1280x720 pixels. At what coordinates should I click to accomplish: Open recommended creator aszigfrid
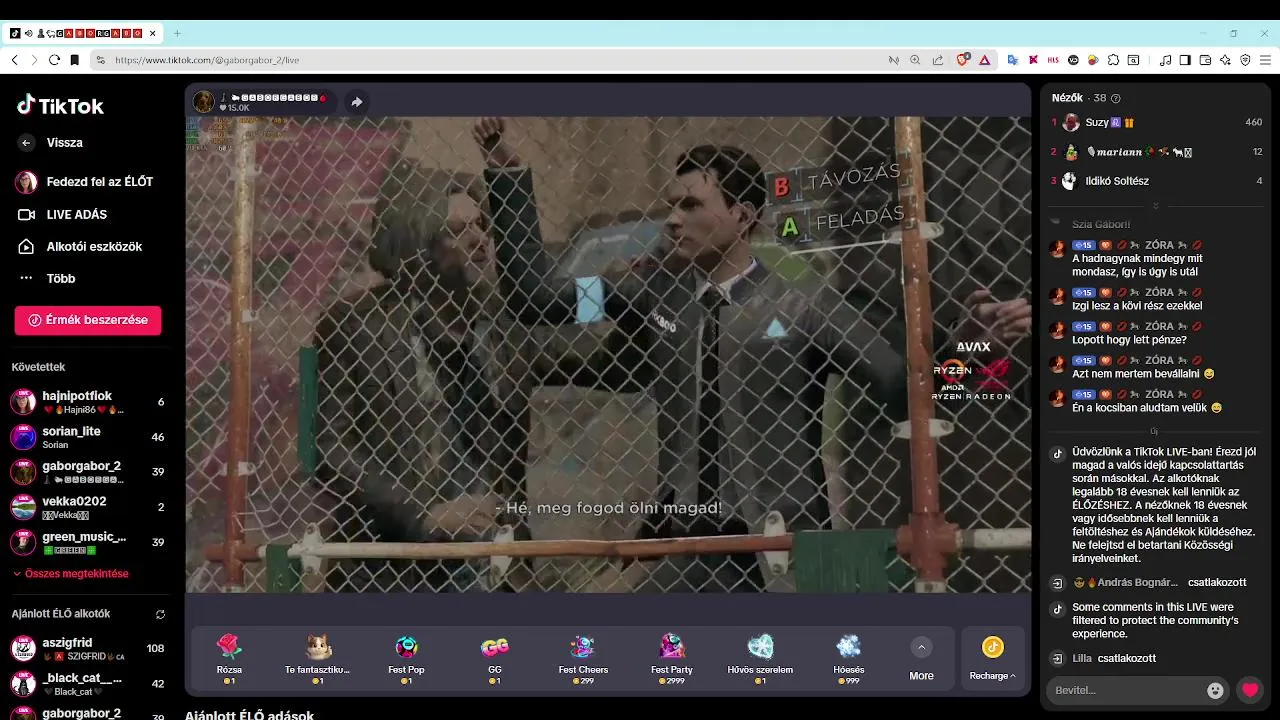click(x=88, y=648)
